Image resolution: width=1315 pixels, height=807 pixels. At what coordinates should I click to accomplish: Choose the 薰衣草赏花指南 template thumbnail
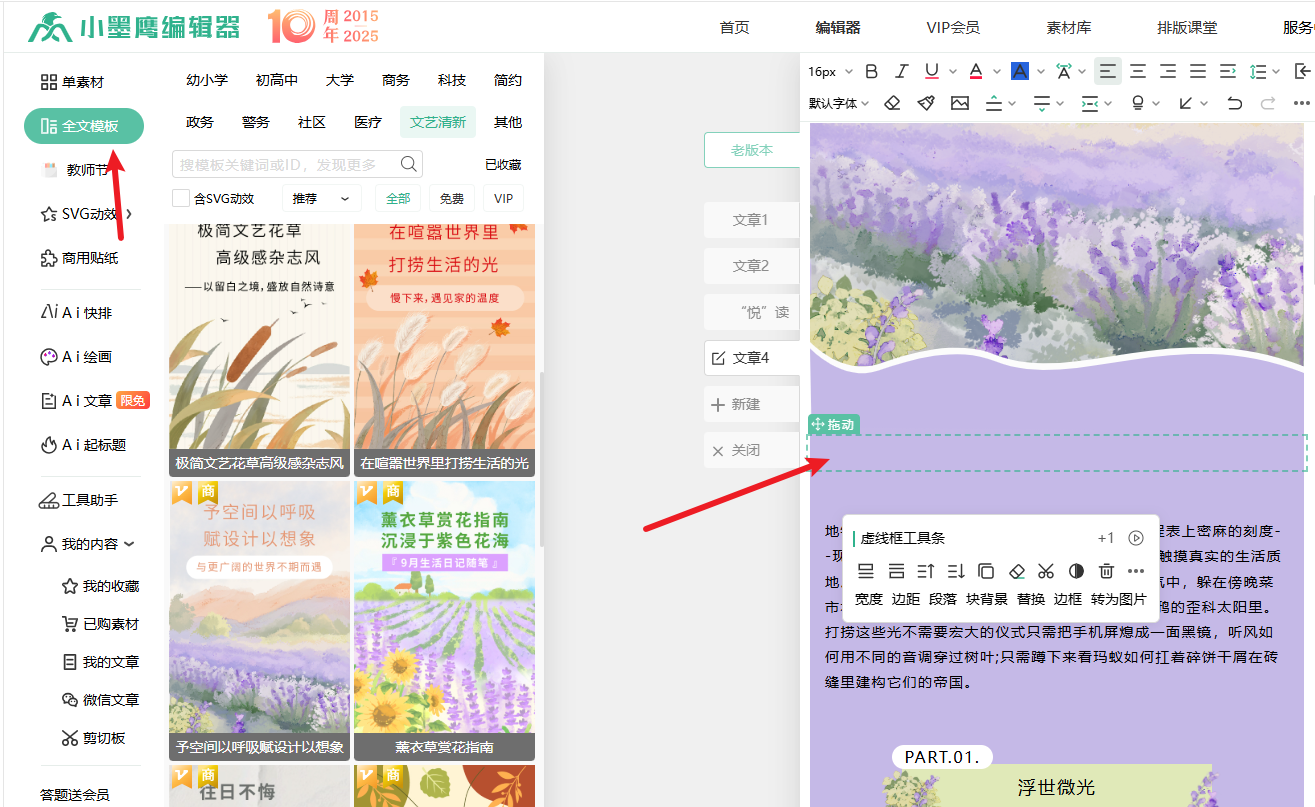pos(444,620)
